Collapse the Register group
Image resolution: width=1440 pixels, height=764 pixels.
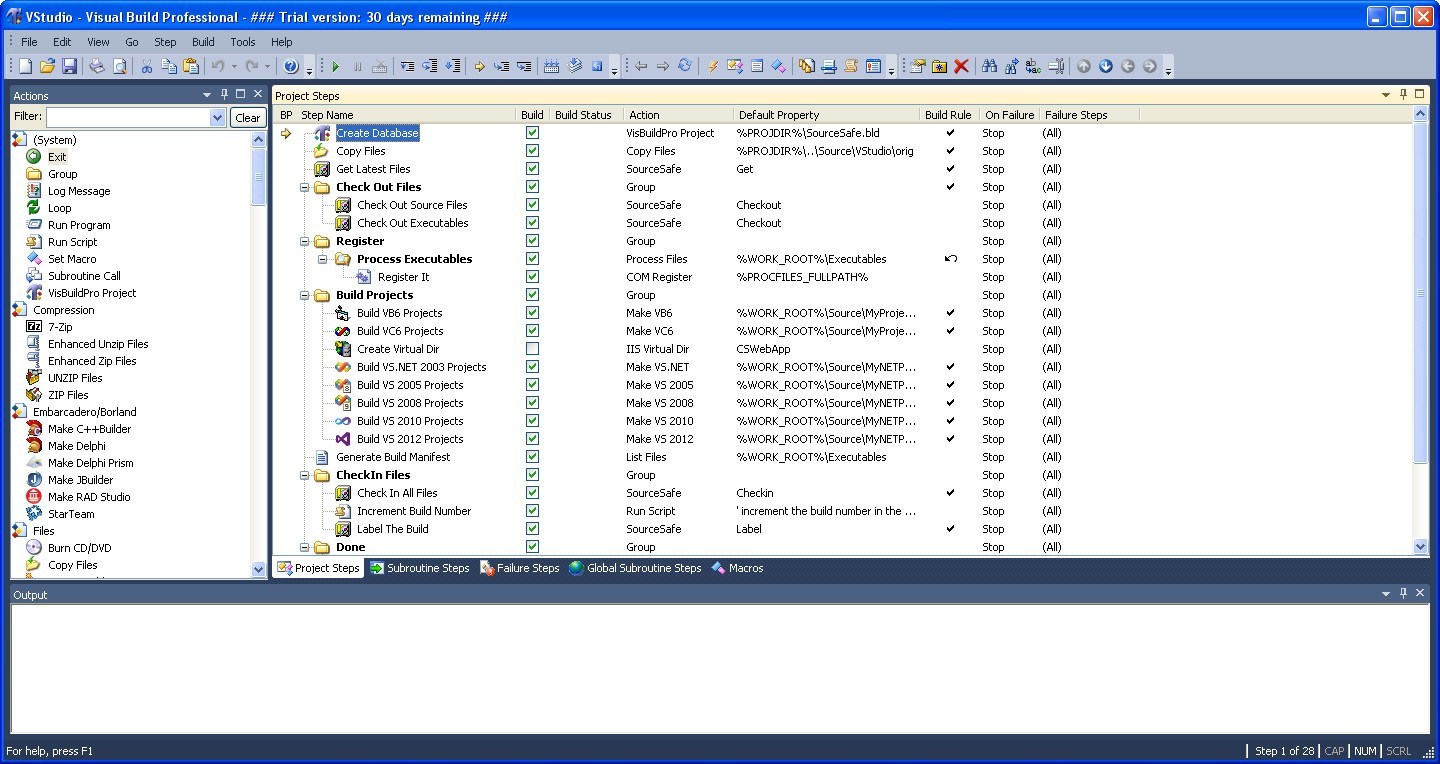coord(305,241)
